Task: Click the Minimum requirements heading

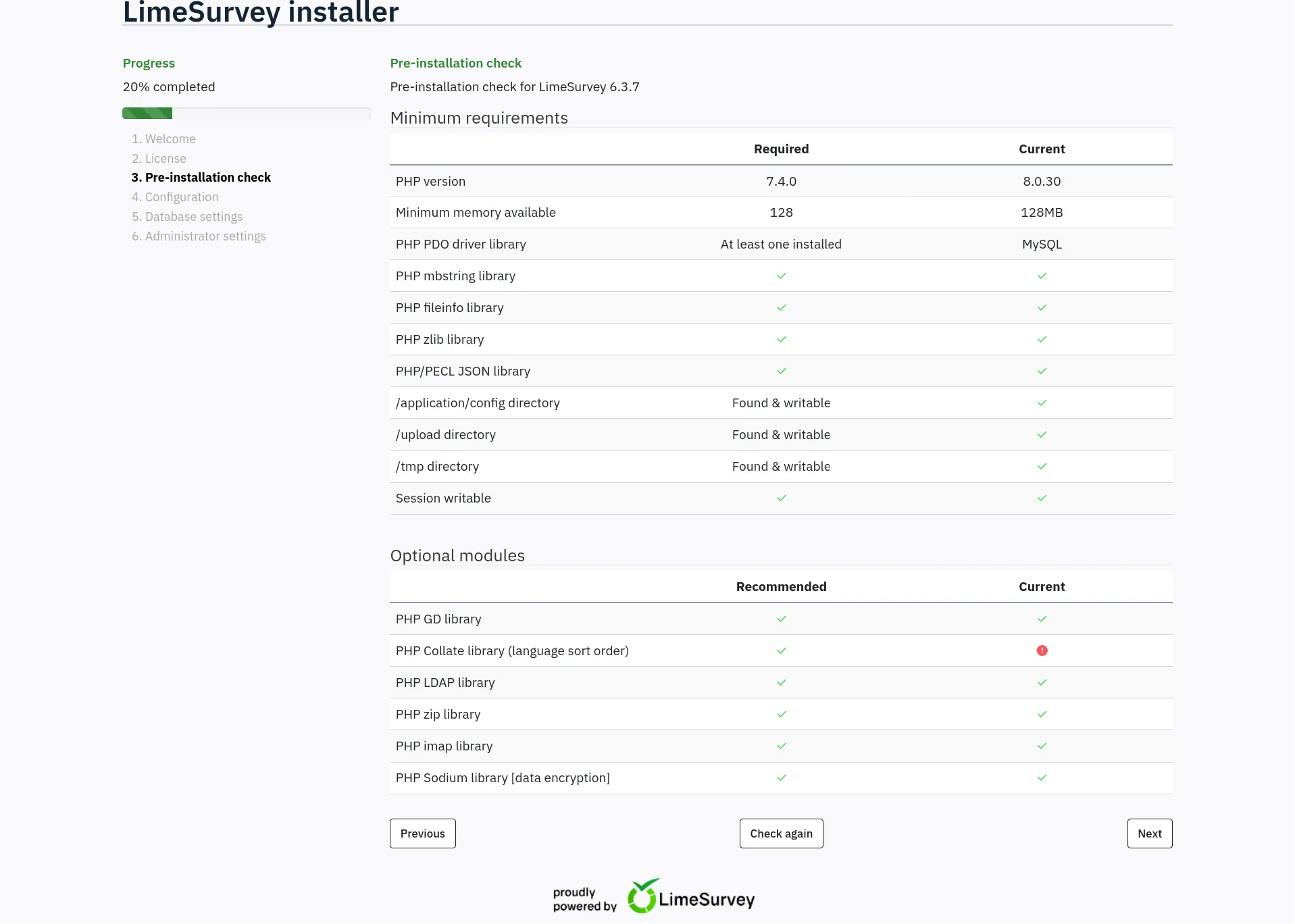Action: click(x=479, y=118)
